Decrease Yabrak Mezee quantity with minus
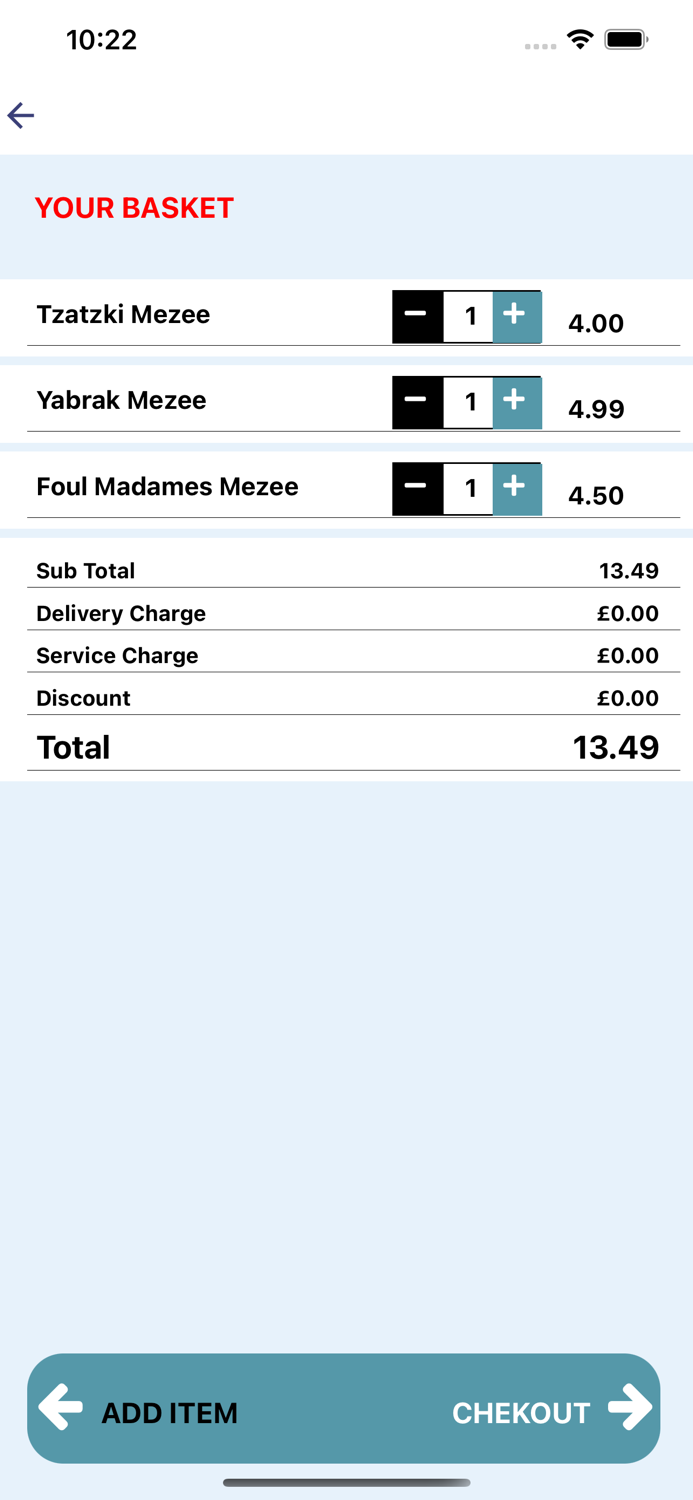693x1500 pixels. pyautogui.click(x=417, y=402)
